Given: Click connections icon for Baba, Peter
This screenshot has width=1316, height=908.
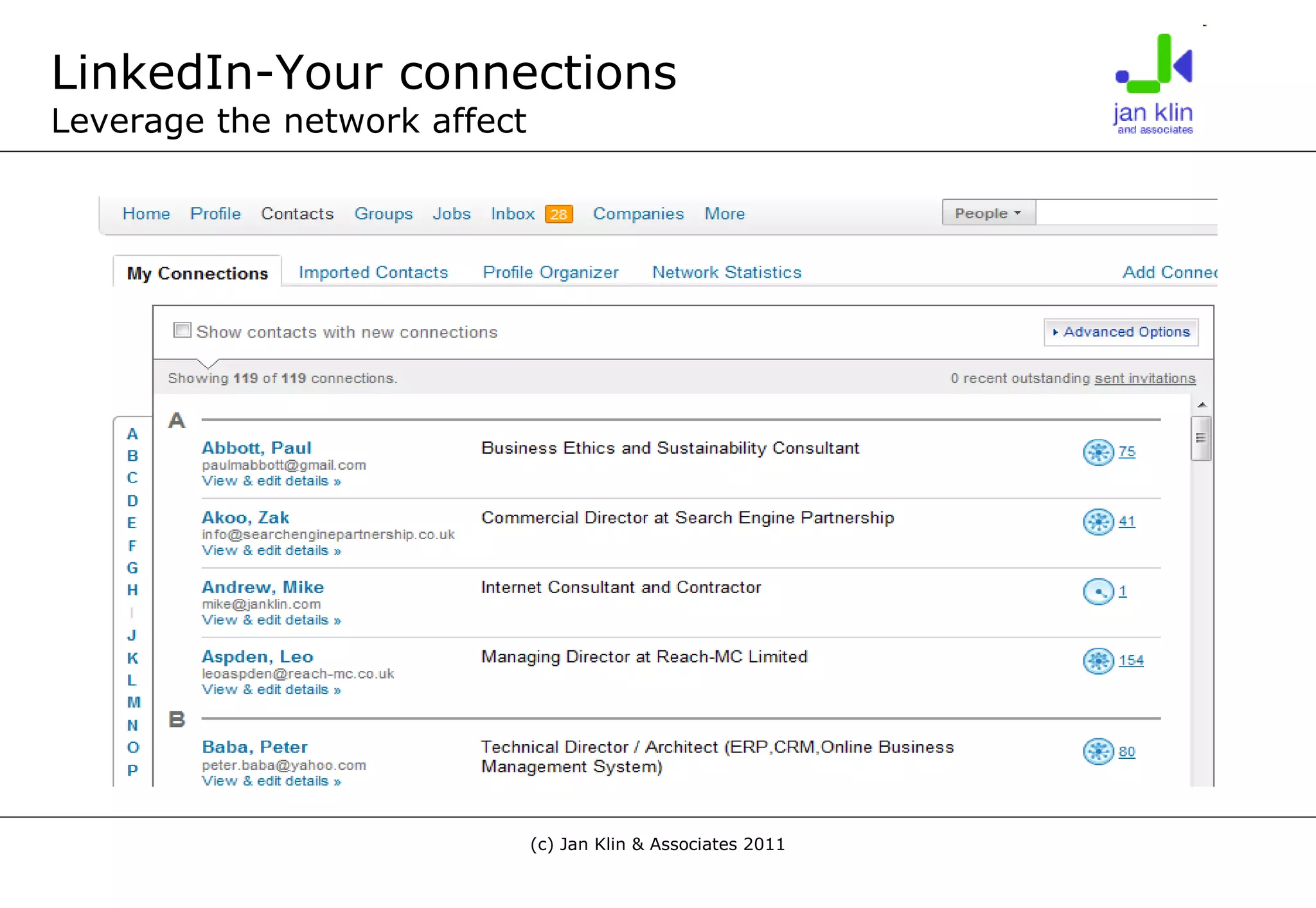Looking at the screenshot, I should point(1098,751).
